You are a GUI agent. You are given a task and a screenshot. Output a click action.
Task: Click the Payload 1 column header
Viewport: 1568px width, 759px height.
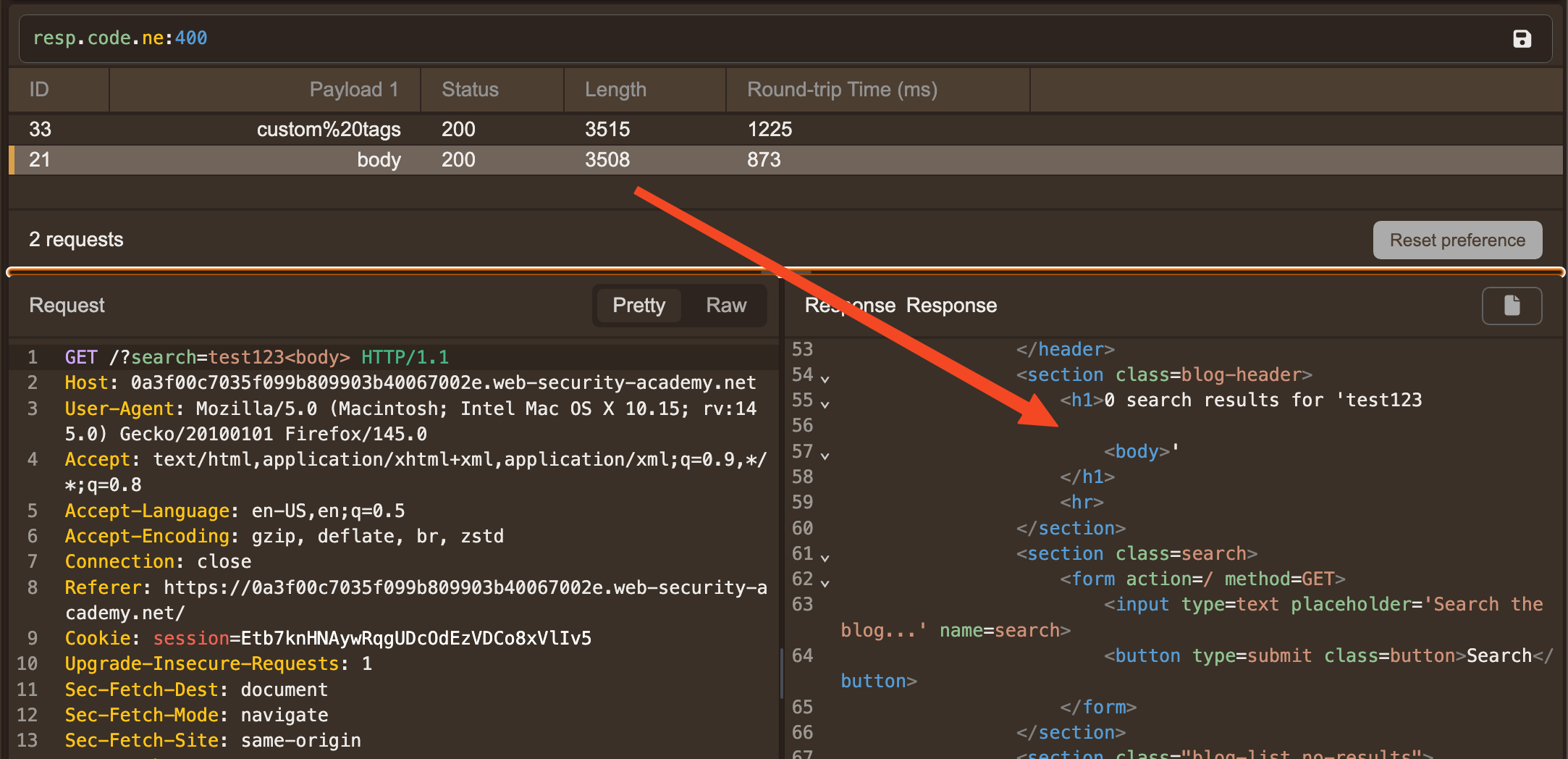click(x=353, y=90)
